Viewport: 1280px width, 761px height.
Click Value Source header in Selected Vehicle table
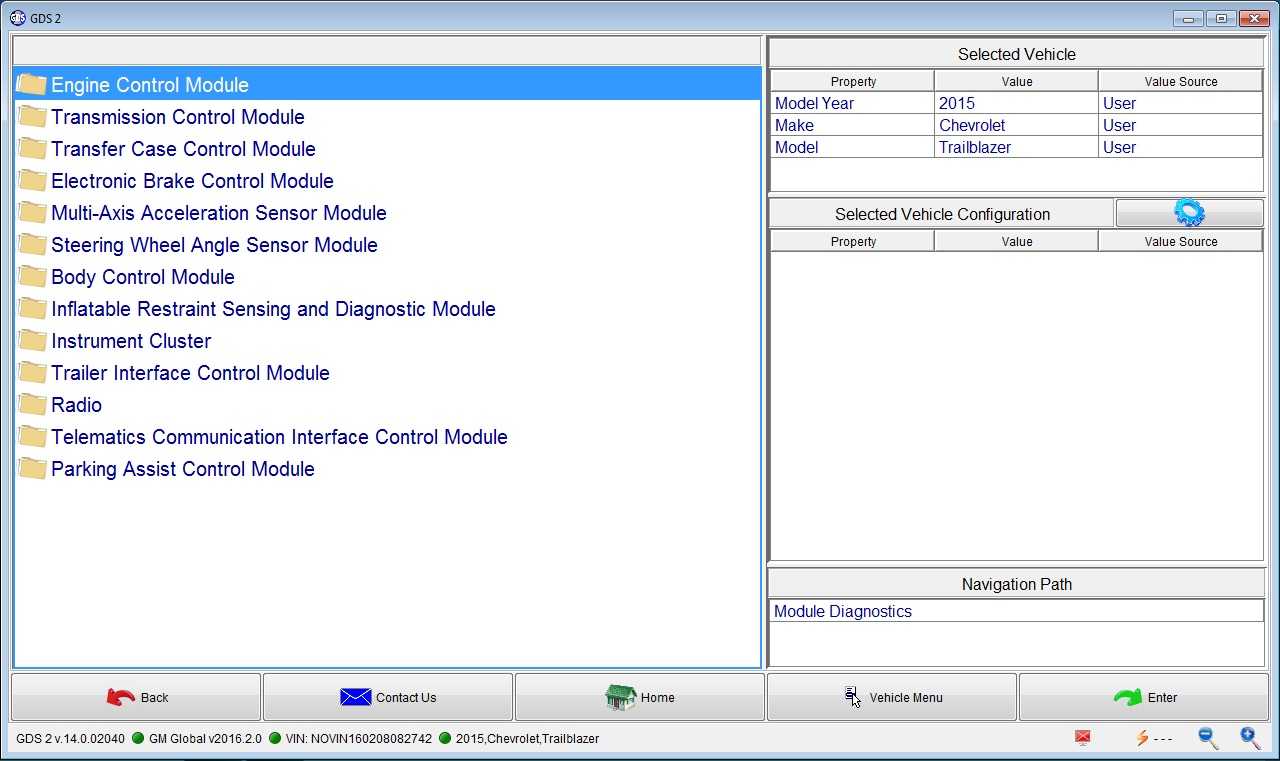click(x=1181, y=81)
